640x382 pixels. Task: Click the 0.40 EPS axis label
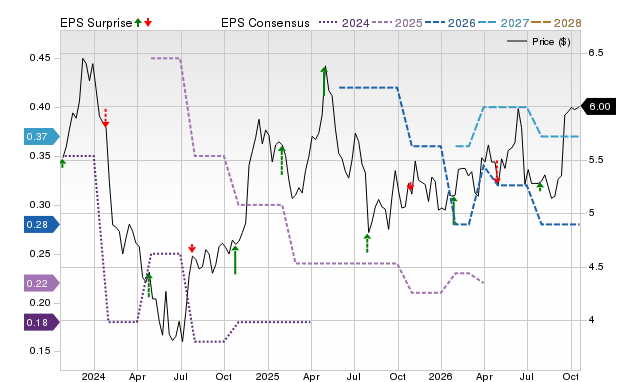(x=40, y=107)
